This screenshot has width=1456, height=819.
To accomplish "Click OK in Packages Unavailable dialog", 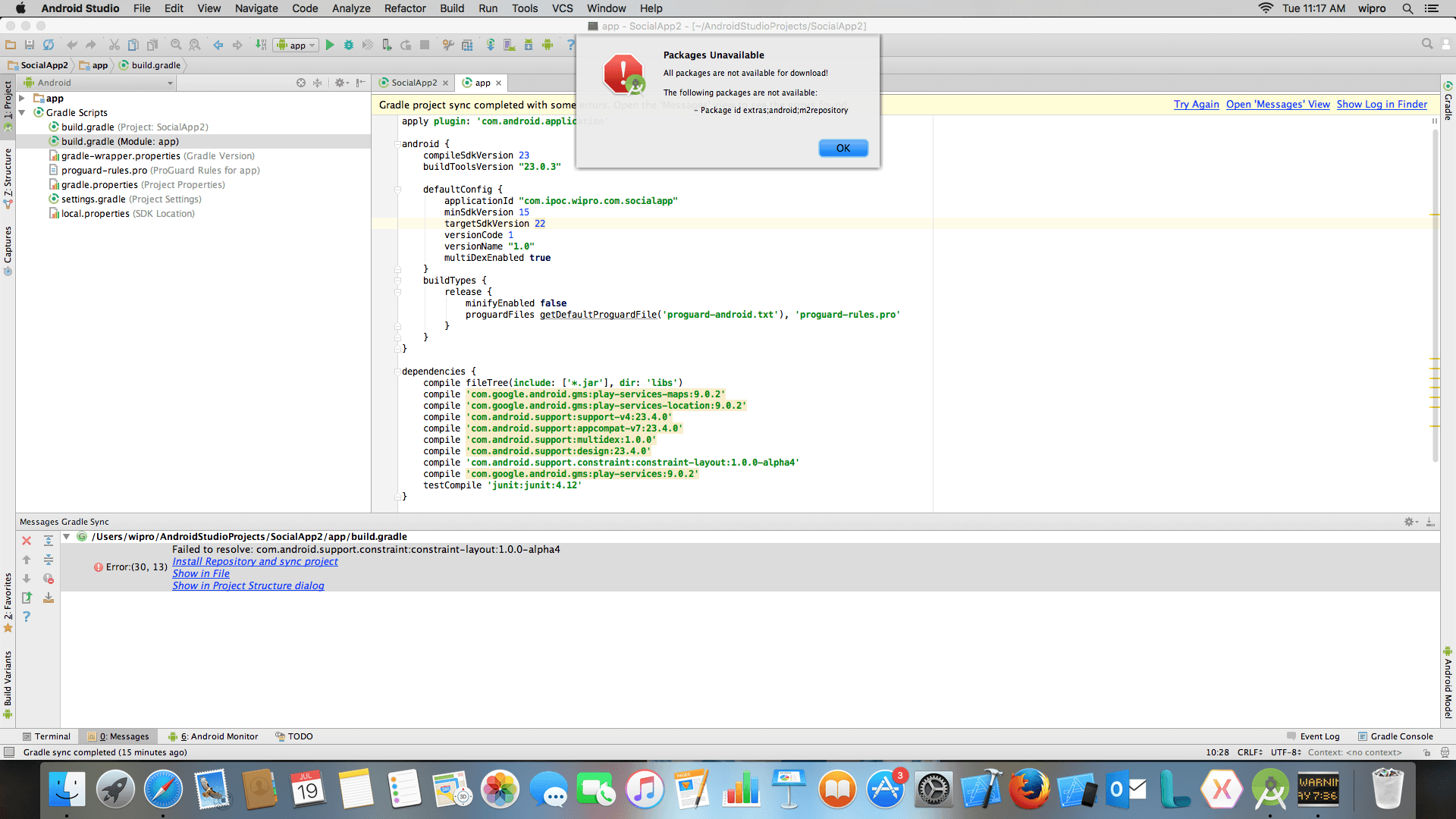I will [843, 148].
